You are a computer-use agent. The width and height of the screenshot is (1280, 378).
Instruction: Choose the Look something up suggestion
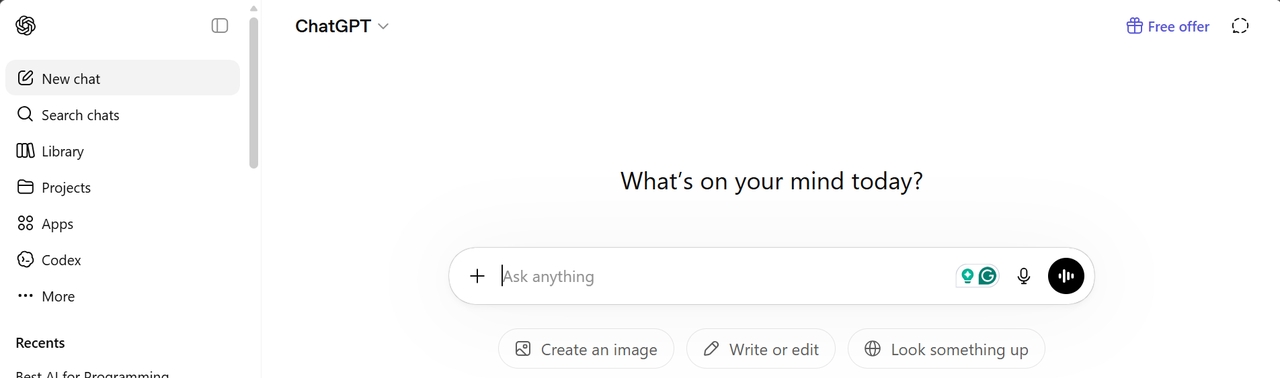[946, 349]
